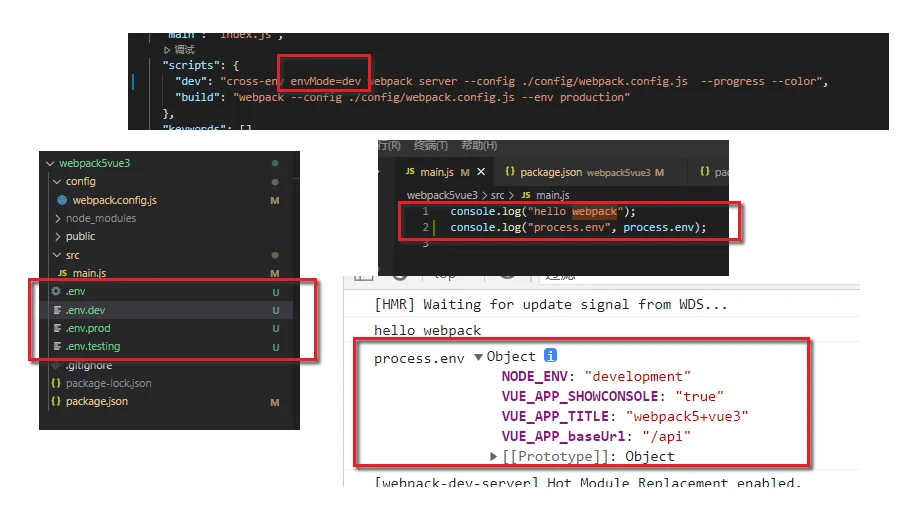The image size is (919, 514).
Task: Select the .env.testing file
Action: (x=93, y=346)
